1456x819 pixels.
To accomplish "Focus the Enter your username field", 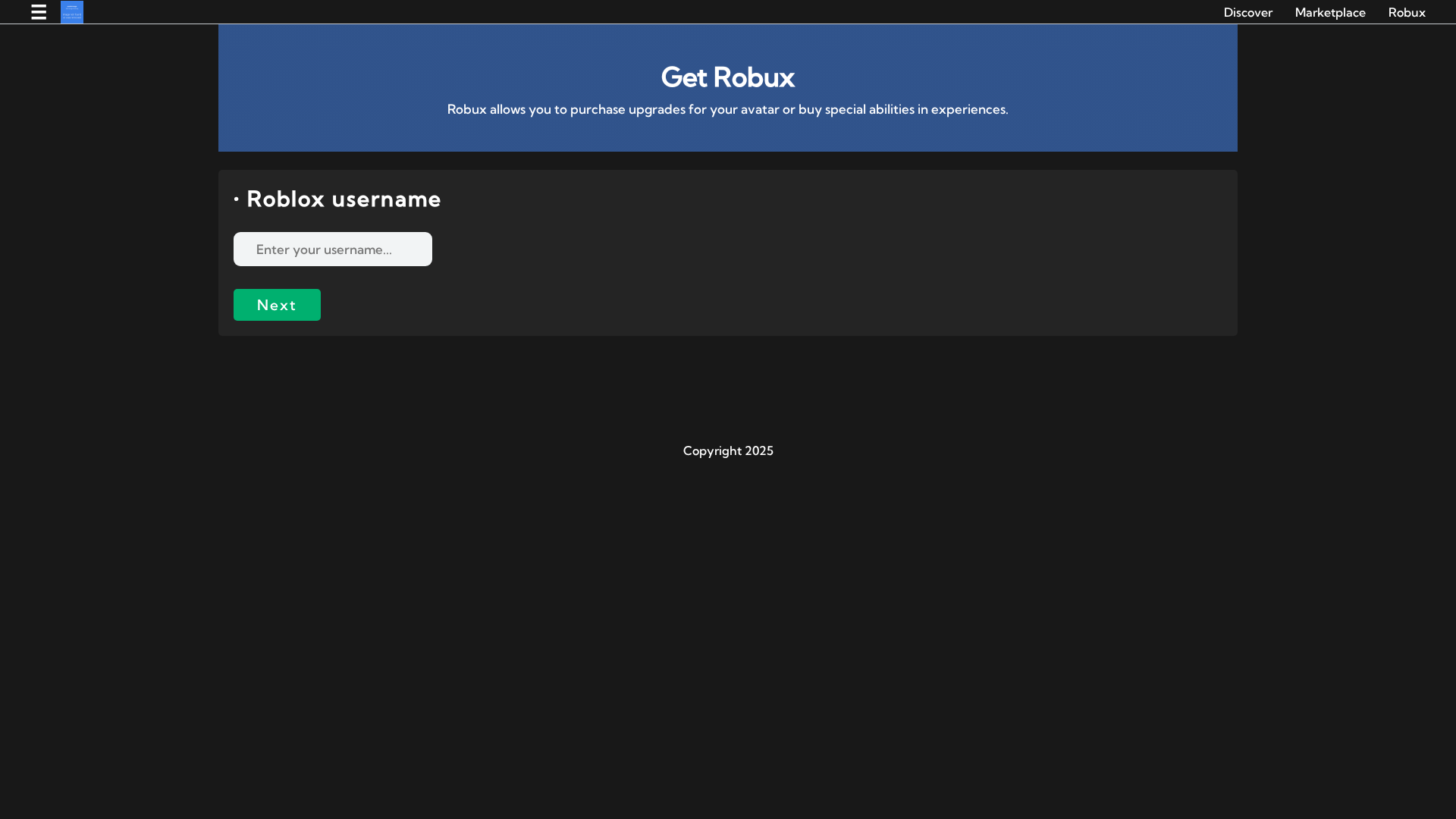I will (333, 249).
